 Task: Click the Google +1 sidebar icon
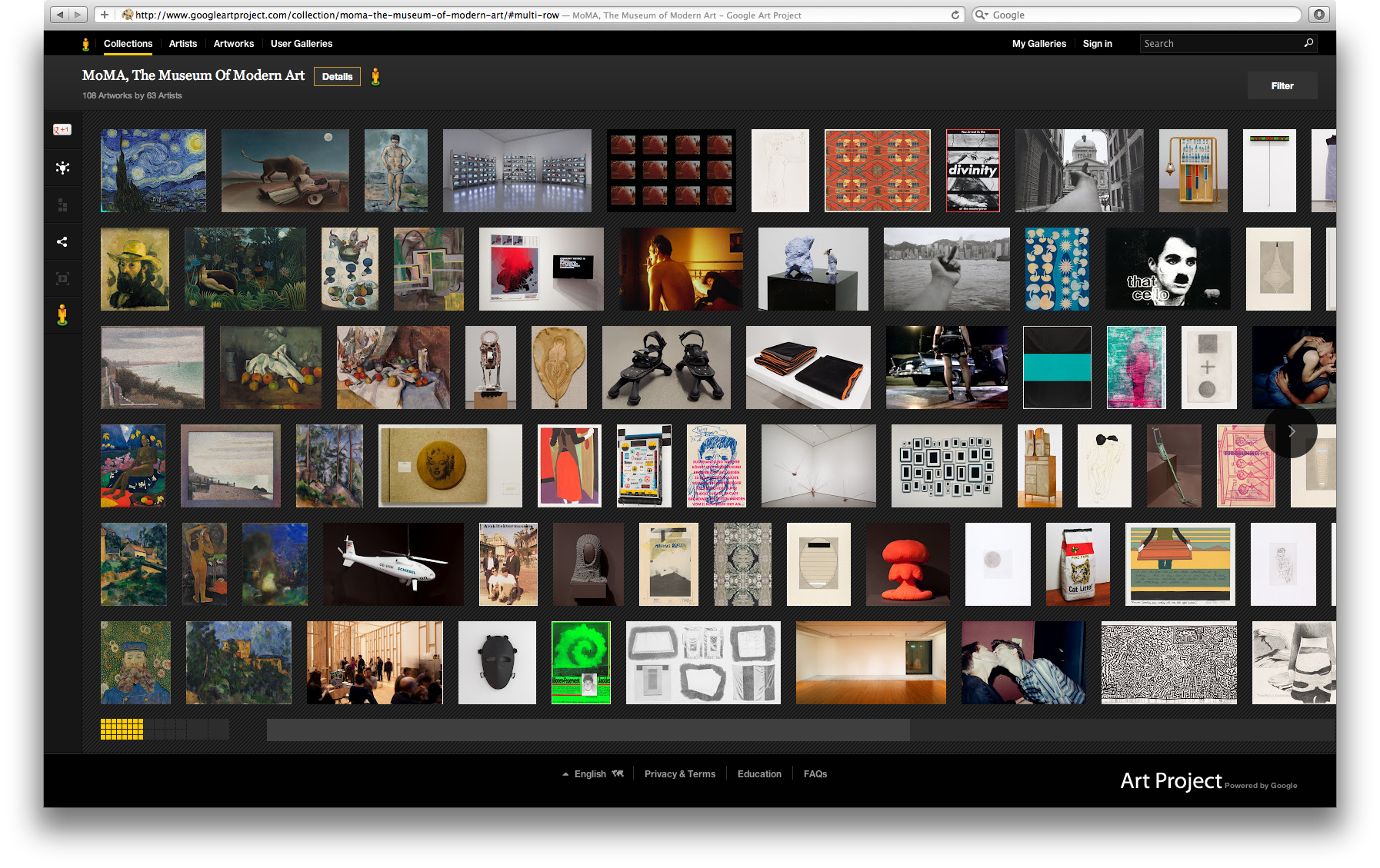tap(62, 129)
